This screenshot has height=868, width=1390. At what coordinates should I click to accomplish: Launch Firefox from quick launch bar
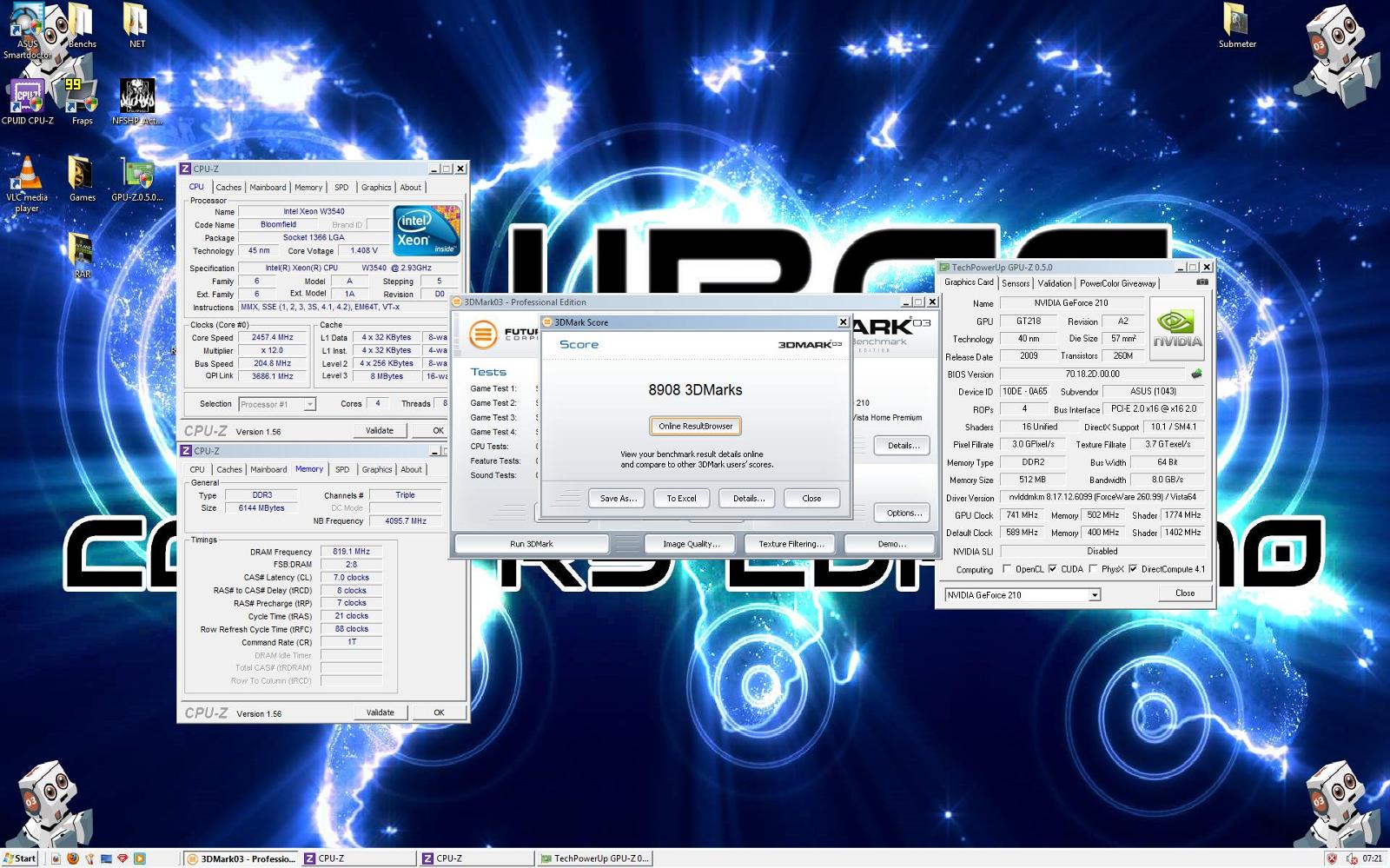point(73,858)
